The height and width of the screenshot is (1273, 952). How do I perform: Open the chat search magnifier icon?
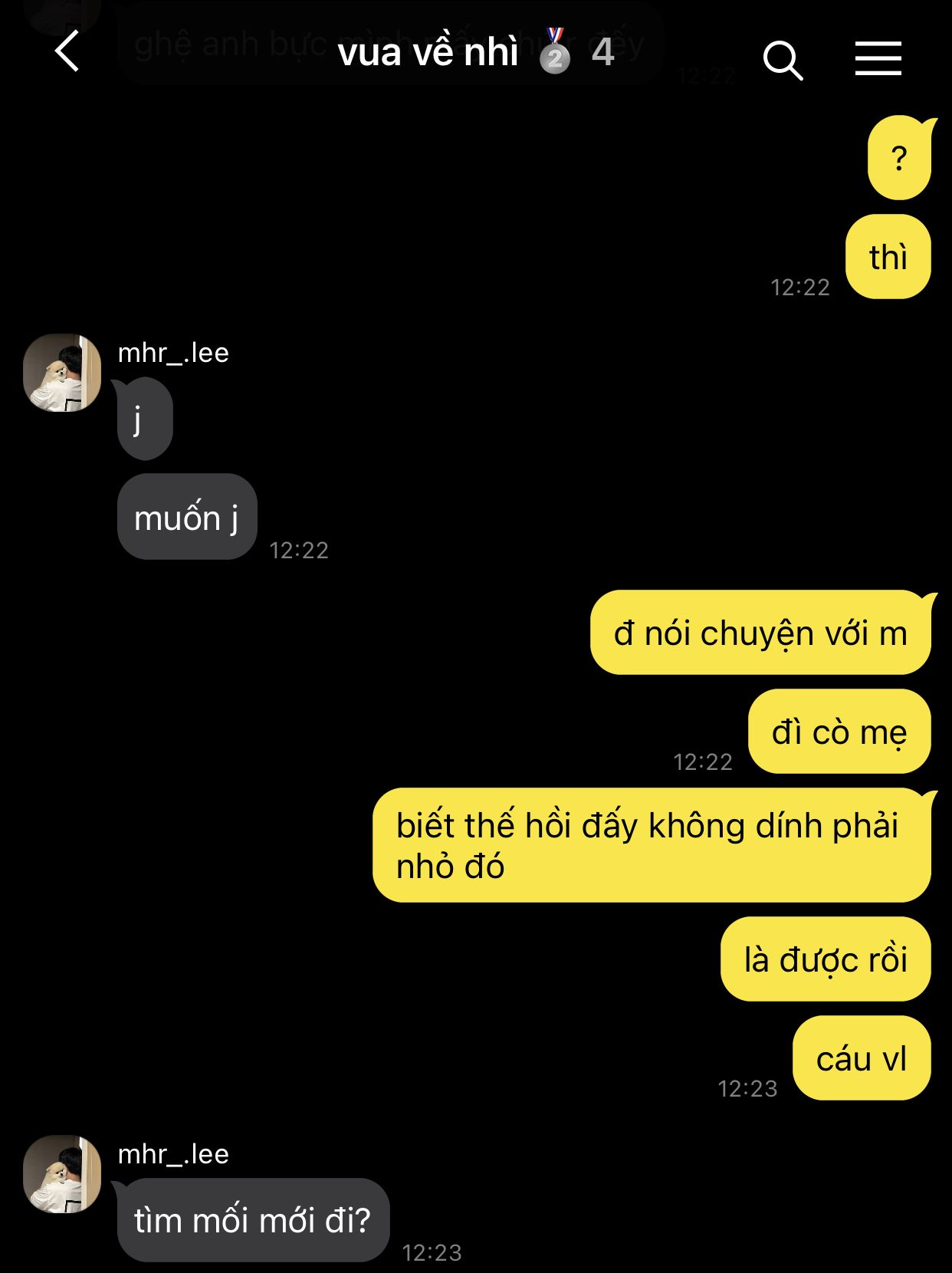click(783, 60)
